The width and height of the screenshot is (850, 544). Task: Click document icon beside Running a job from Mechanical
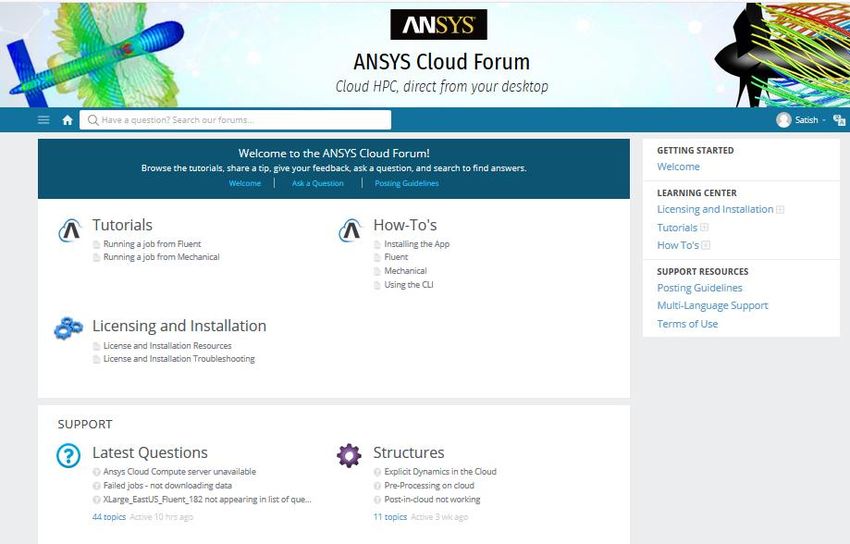coord(96,257)
